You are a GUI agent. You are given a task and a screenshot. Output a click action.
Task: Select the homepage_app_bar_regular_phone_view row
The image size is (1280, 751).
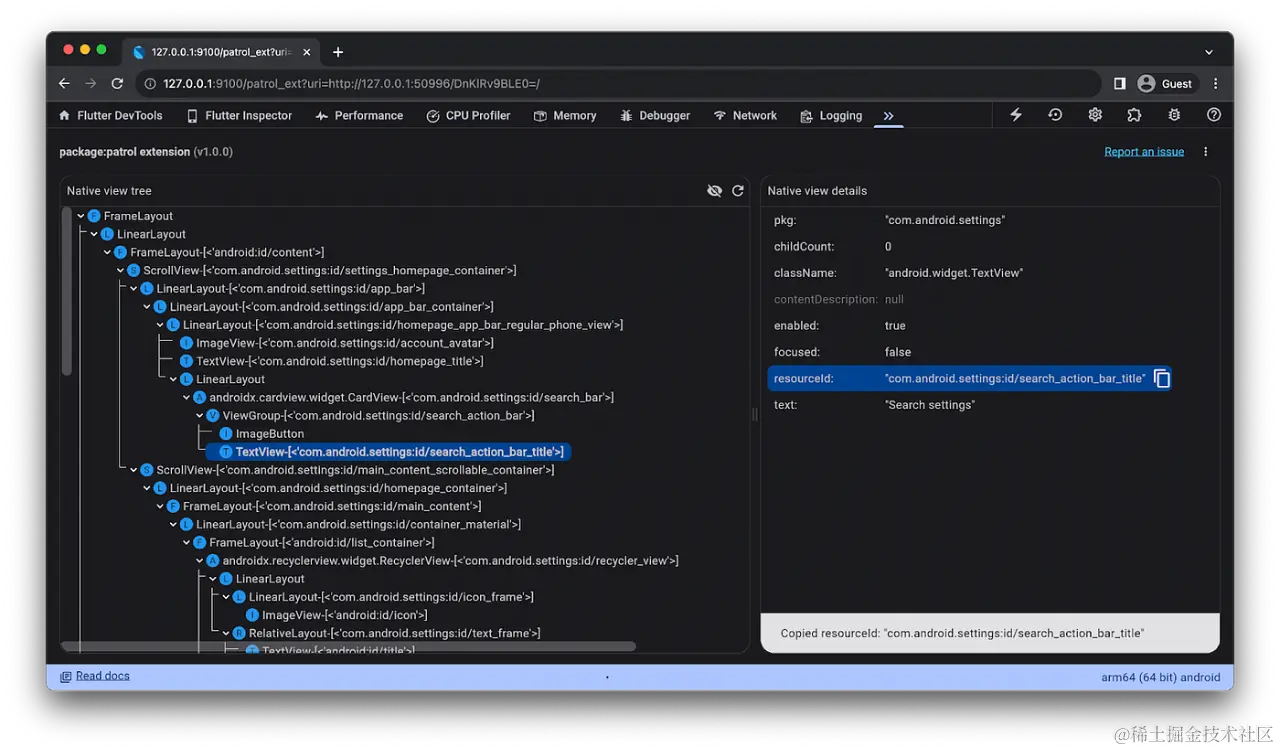395,325
